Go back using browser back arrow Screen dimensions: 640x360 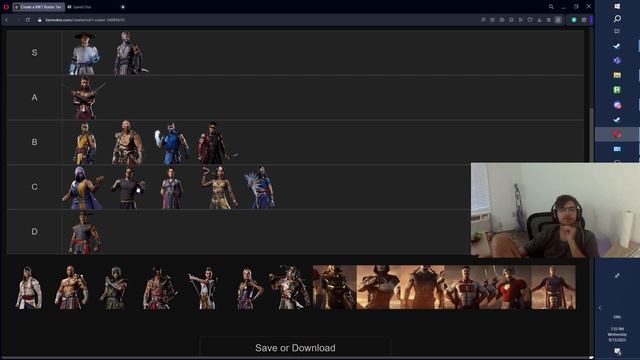(7, 20)
